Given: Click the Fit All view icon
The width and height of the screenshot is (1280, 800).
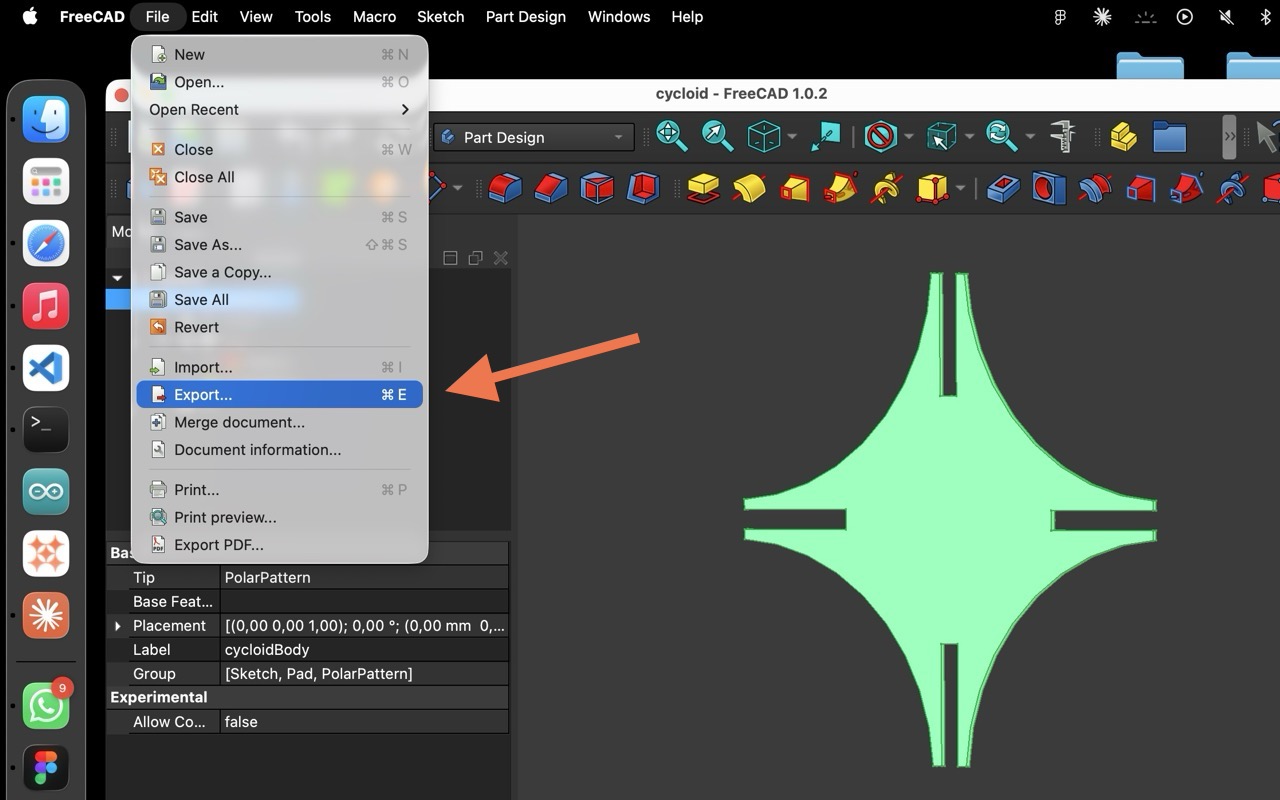Looking at the screenshot, I should coord(671,136).
